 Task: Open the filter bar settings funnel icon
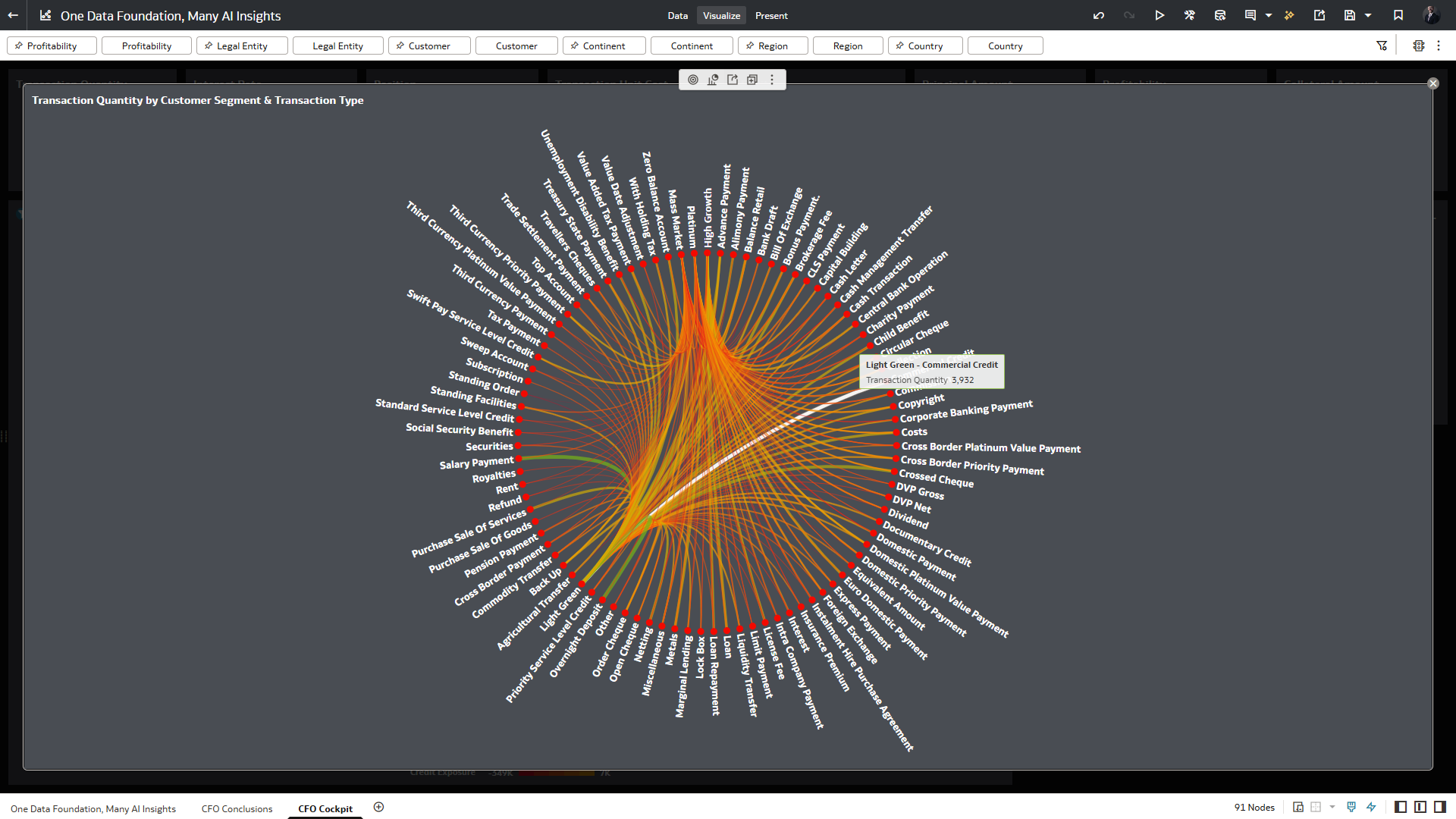point(1382,45)
